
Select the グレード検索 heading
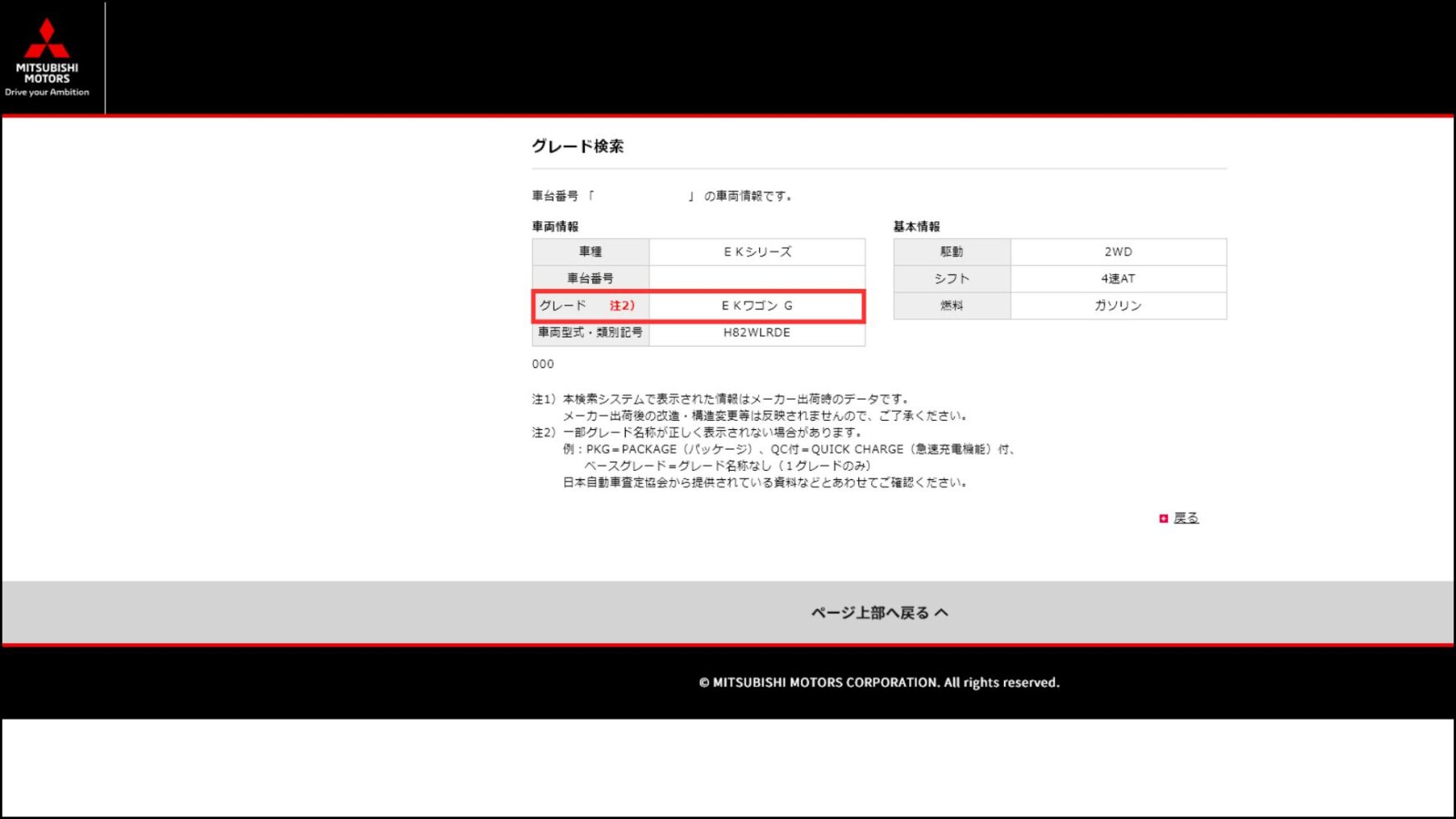(x=577, y=146)
